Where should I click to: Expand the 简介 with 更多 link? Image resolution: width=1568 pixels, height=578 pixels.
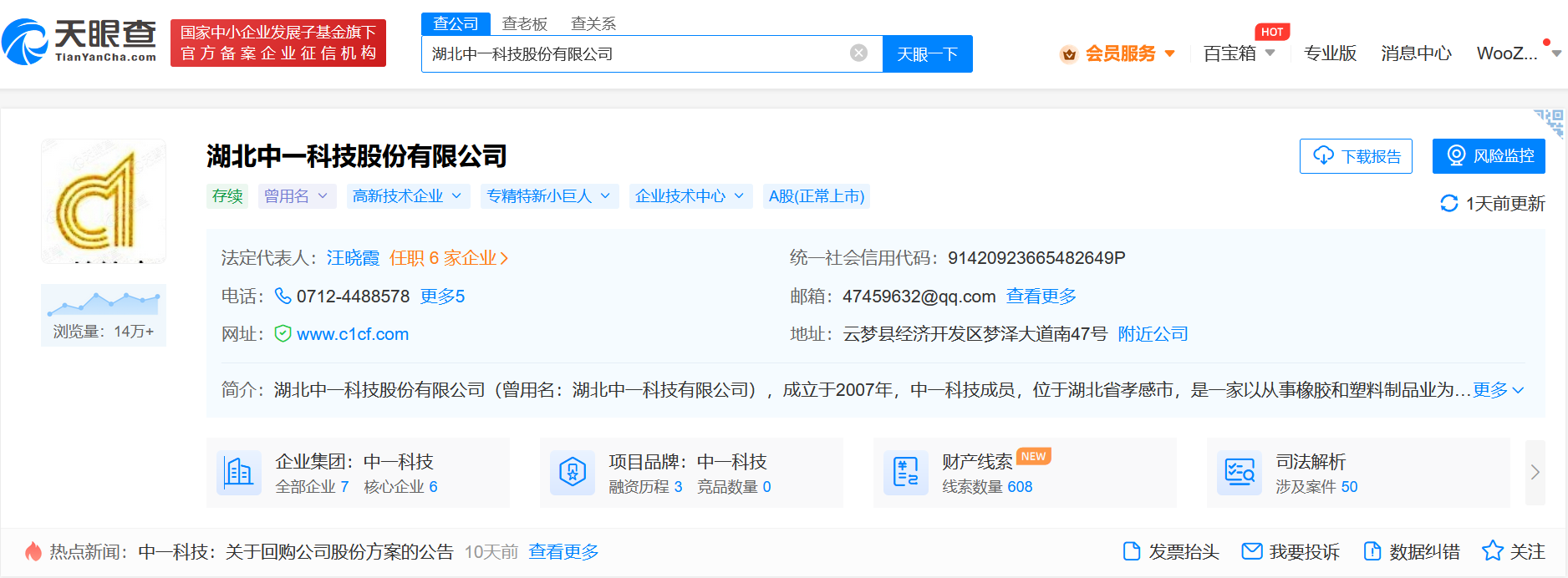click(x=1499, y=390)
